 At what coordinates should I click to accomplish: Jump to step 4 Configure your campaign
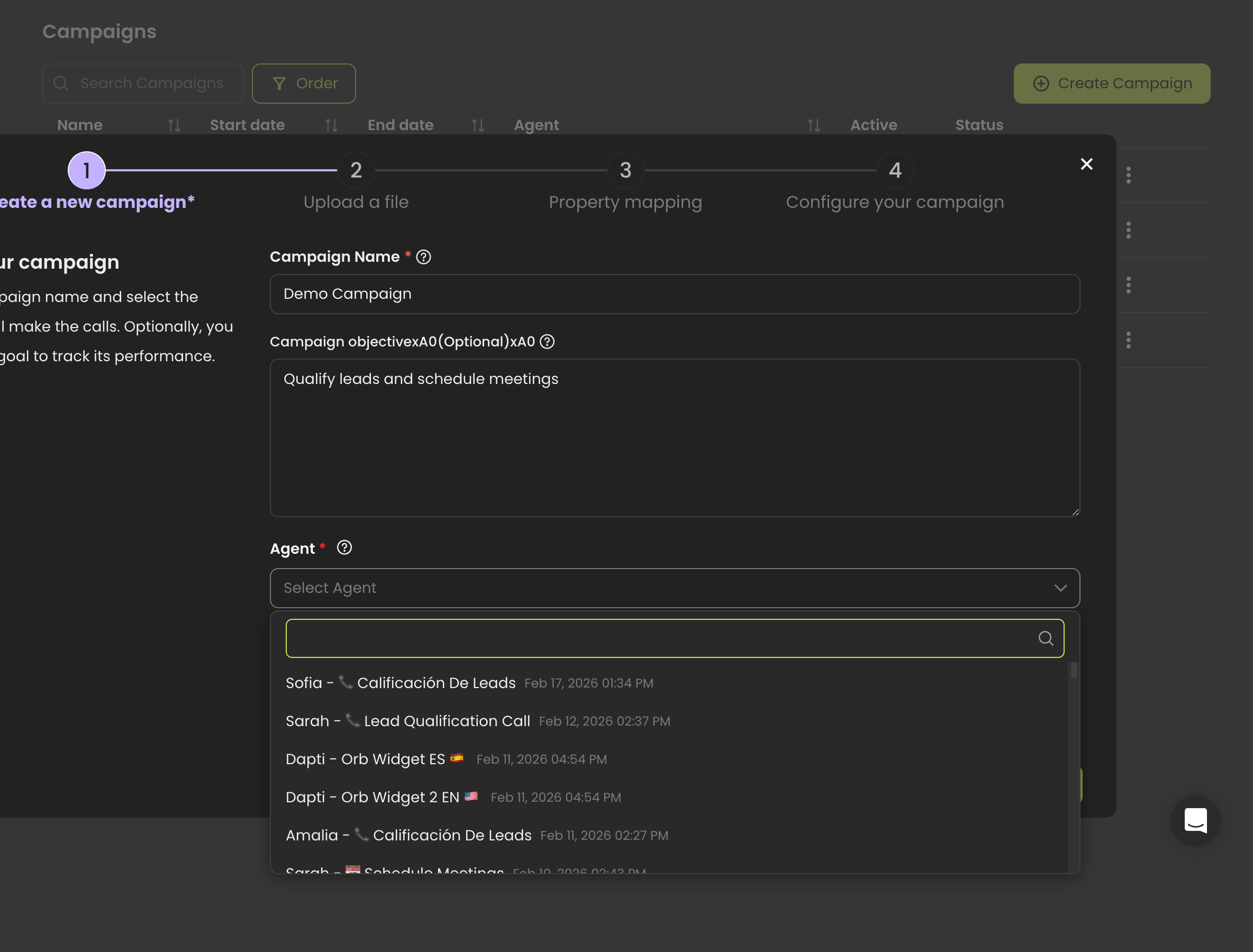[895, 170]
